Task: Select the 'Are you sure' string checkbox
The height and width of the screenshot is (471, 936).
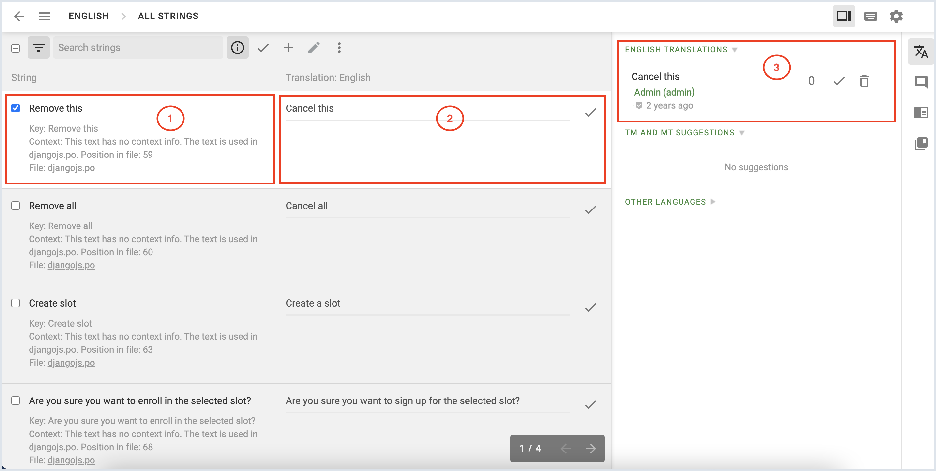Action: click(15, 400)
